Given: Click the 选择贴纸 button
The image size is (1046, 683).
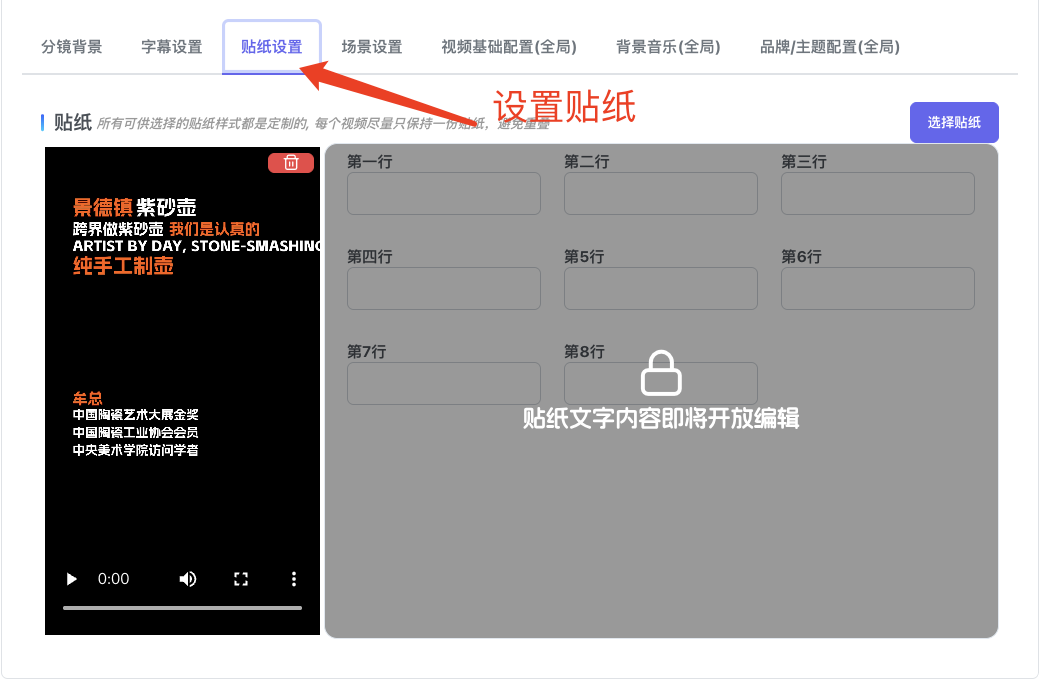Looking at the screenshot, I should (953, 123).
